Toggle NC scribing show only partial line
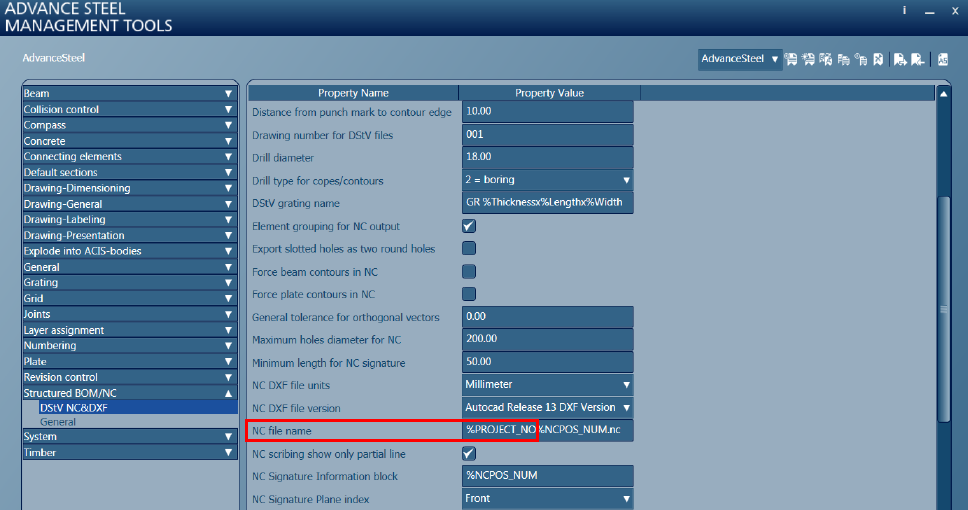Viewport: 968px width, 510px height. tap(469, 454)
